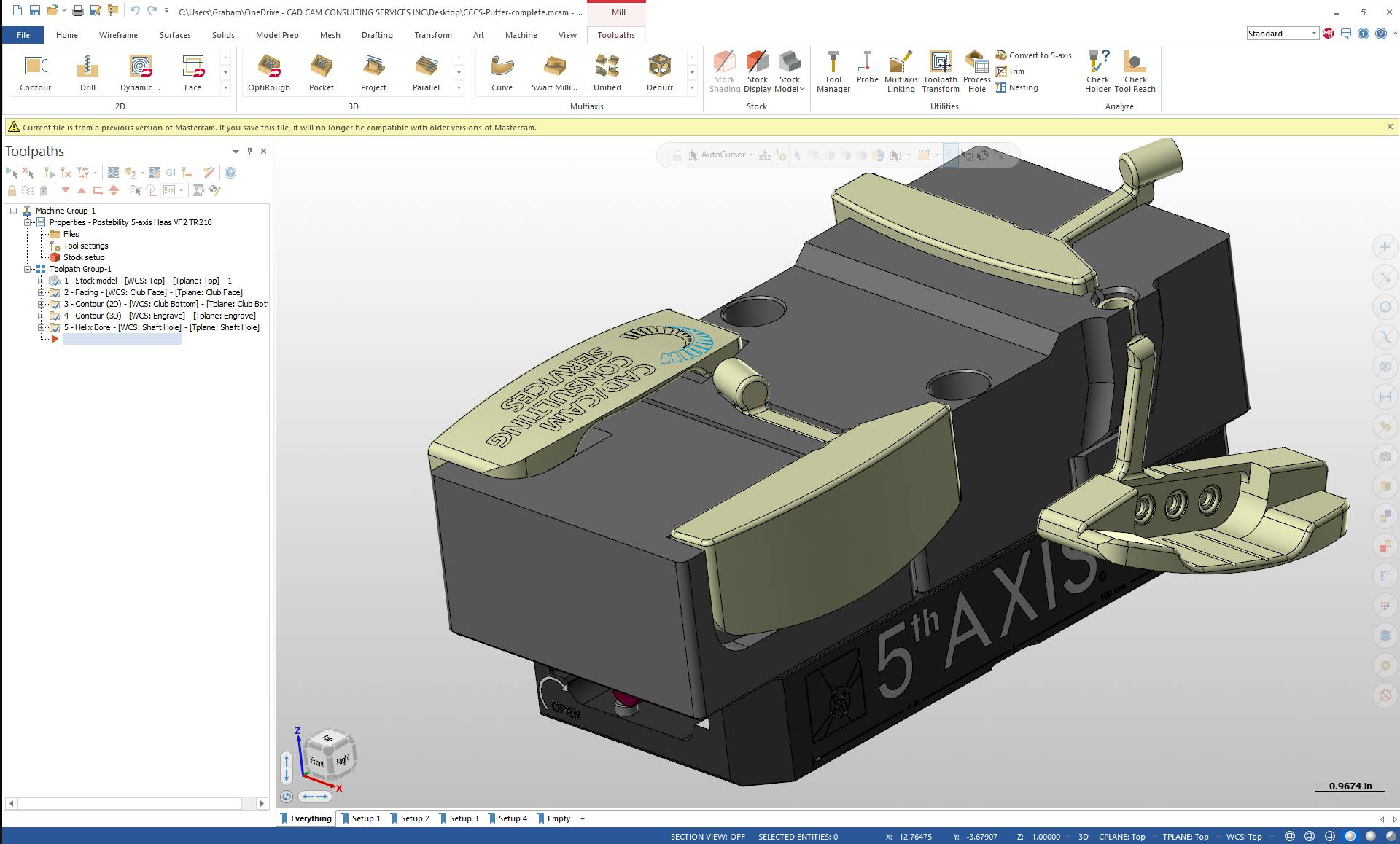Viewport: 1400px width, 844px height.
Task: Open the Tool Manager utility
Action: point(833,71)
